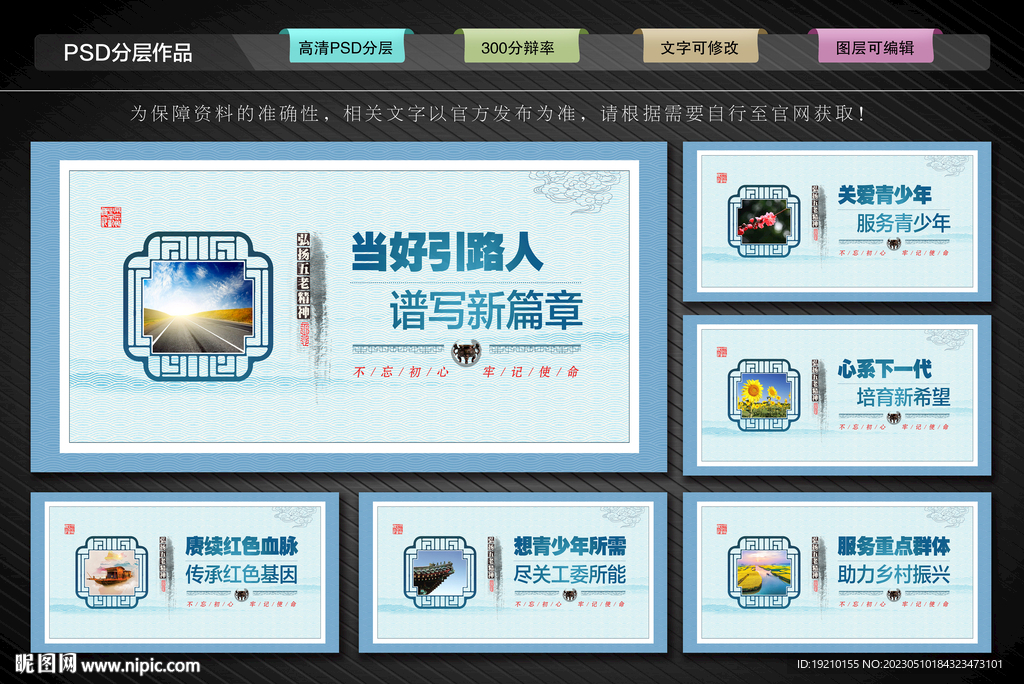Click the red seal stamp in large banner
The width and height of the screenshot is (1024, 684).
(110, 217)
